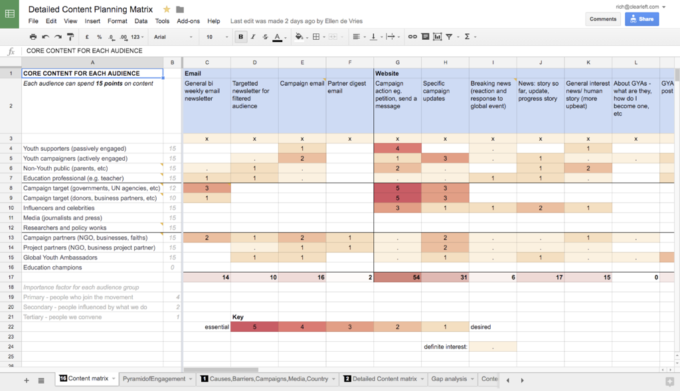680x391 pixels.
Task: Click the horizontal scrollbar thumb
Action: point(221,370)
